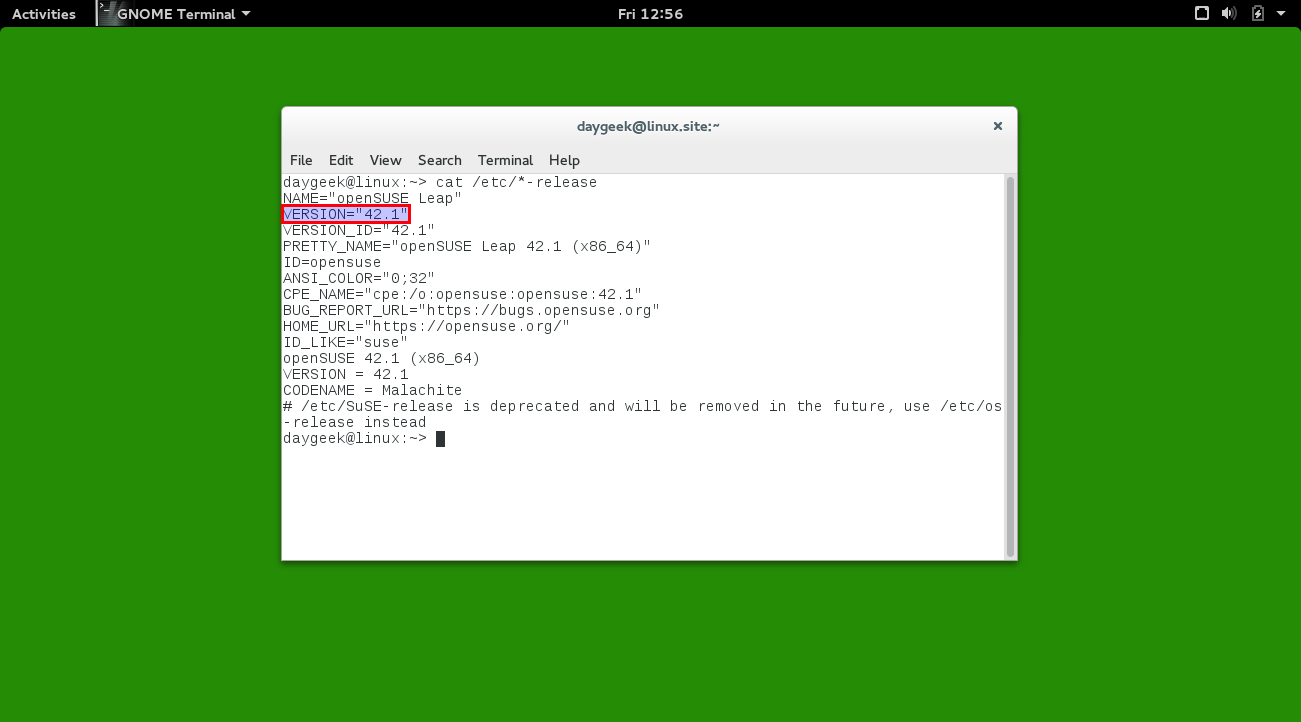The width and height of the screenshot is (1301, 722).
Task: Close the daygeek@linux.site terminal window
Action: coord(997,127)
